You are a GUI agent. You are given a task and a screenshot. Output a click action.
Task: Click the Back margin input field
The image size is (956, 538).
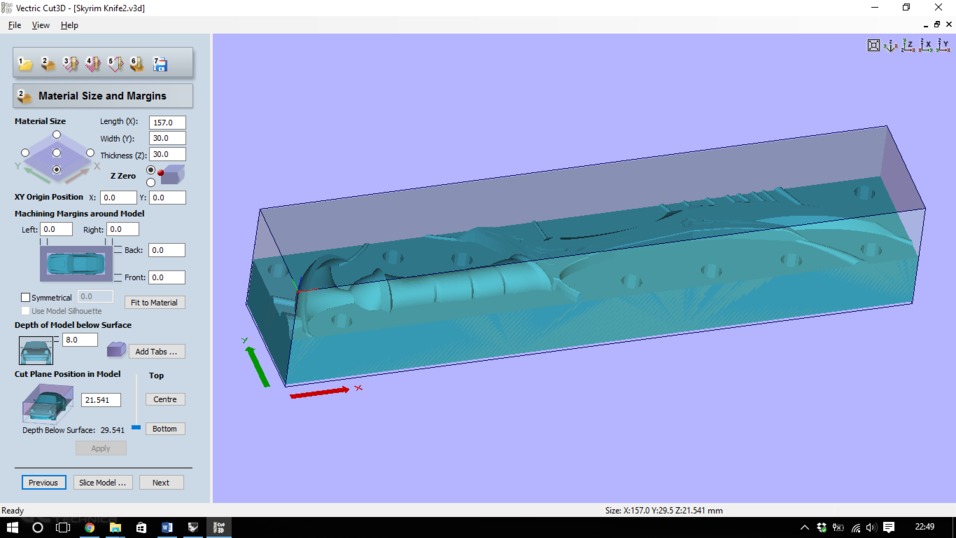[166, 249]
